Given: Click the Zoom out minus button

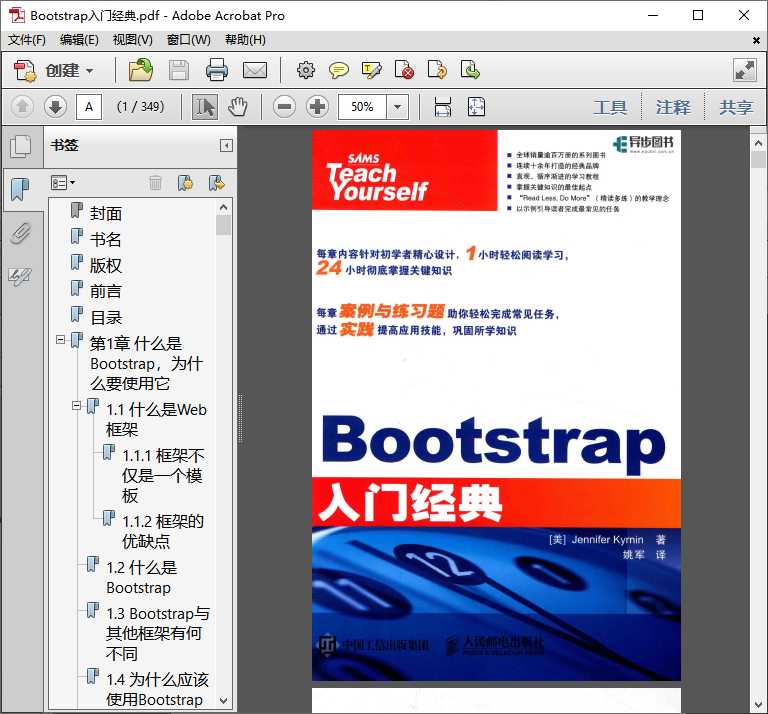Looking at the screenshot, I should pyautogui.click(x=285, y=106).
